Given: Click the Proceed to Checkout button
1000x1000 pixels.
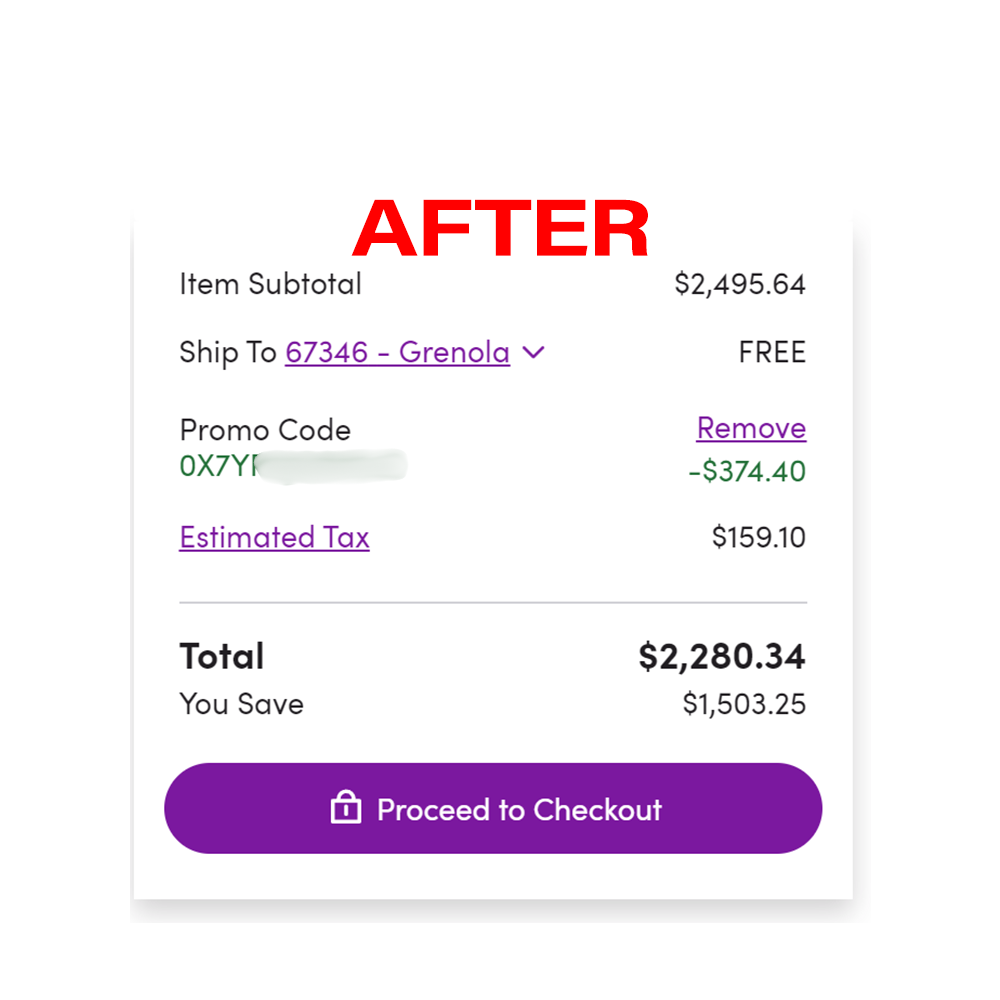Looking at the screenshot, I should click(493, 808).
